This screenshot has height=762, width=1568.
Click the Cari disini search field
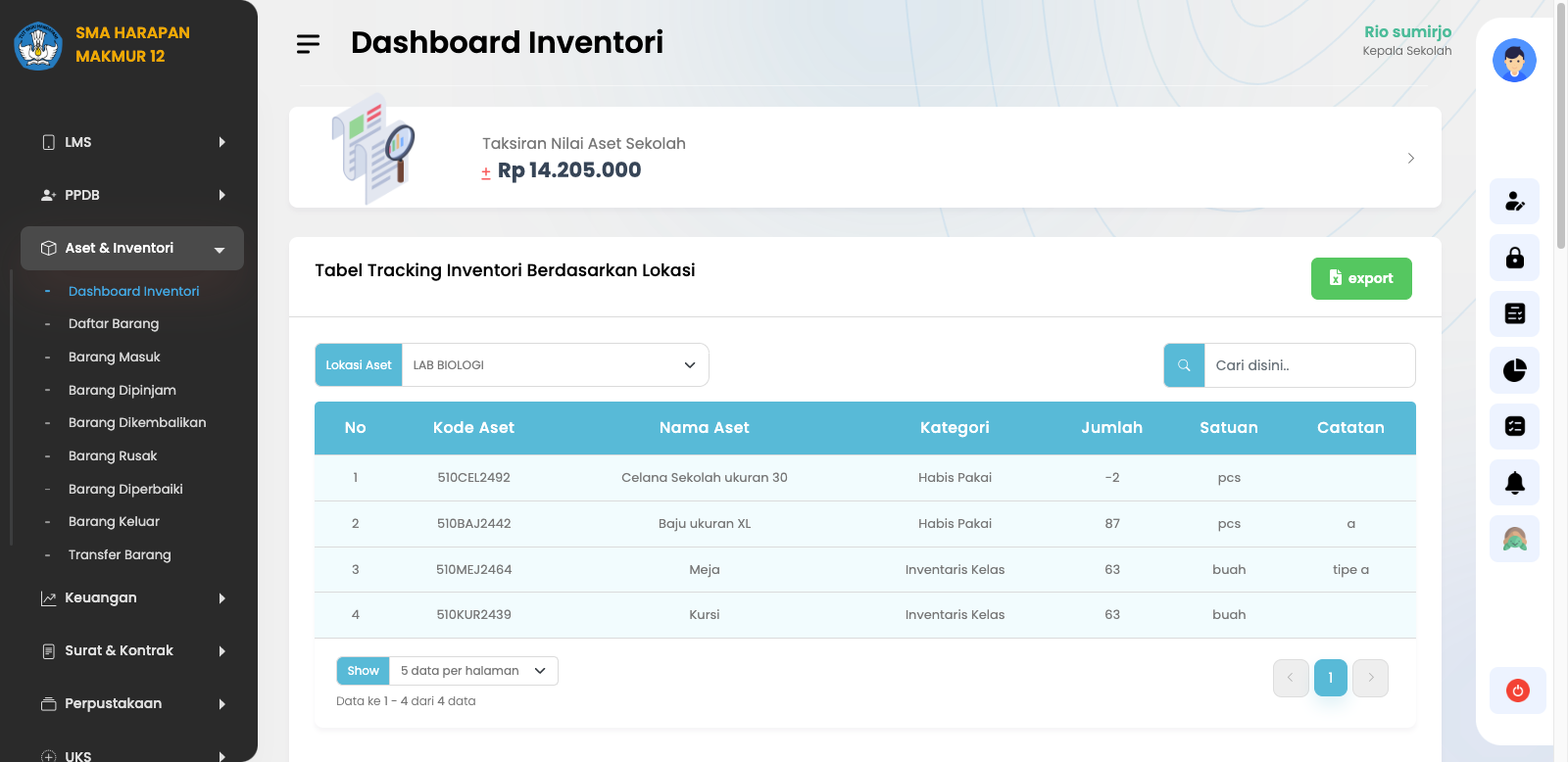pyautogui.click(x=1308, y=365)
